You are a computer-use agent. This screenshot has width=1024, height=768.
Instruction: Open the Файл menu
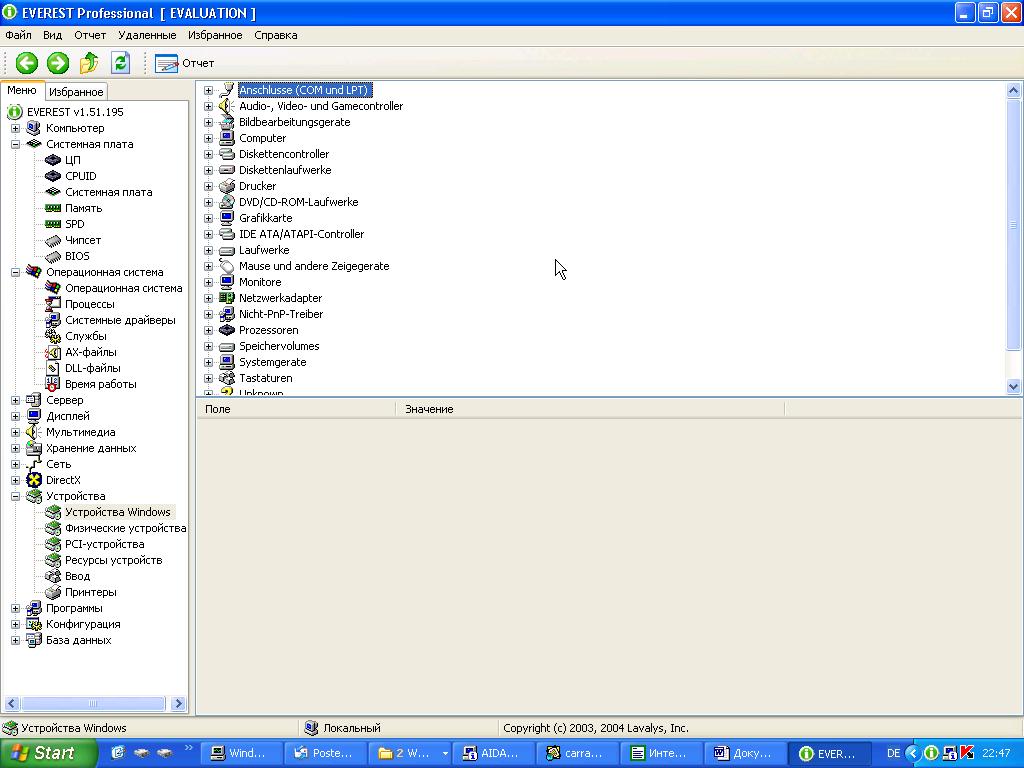(x=18, y=35)
